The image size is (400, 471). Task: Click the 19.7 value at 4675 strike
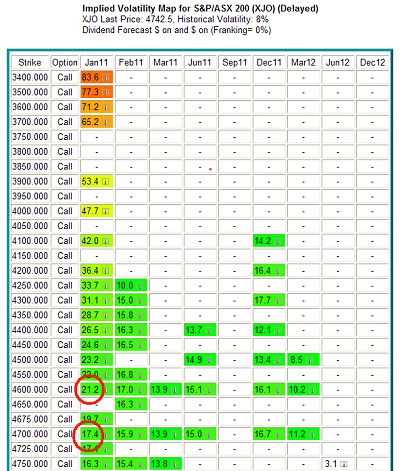click(90, 419)
